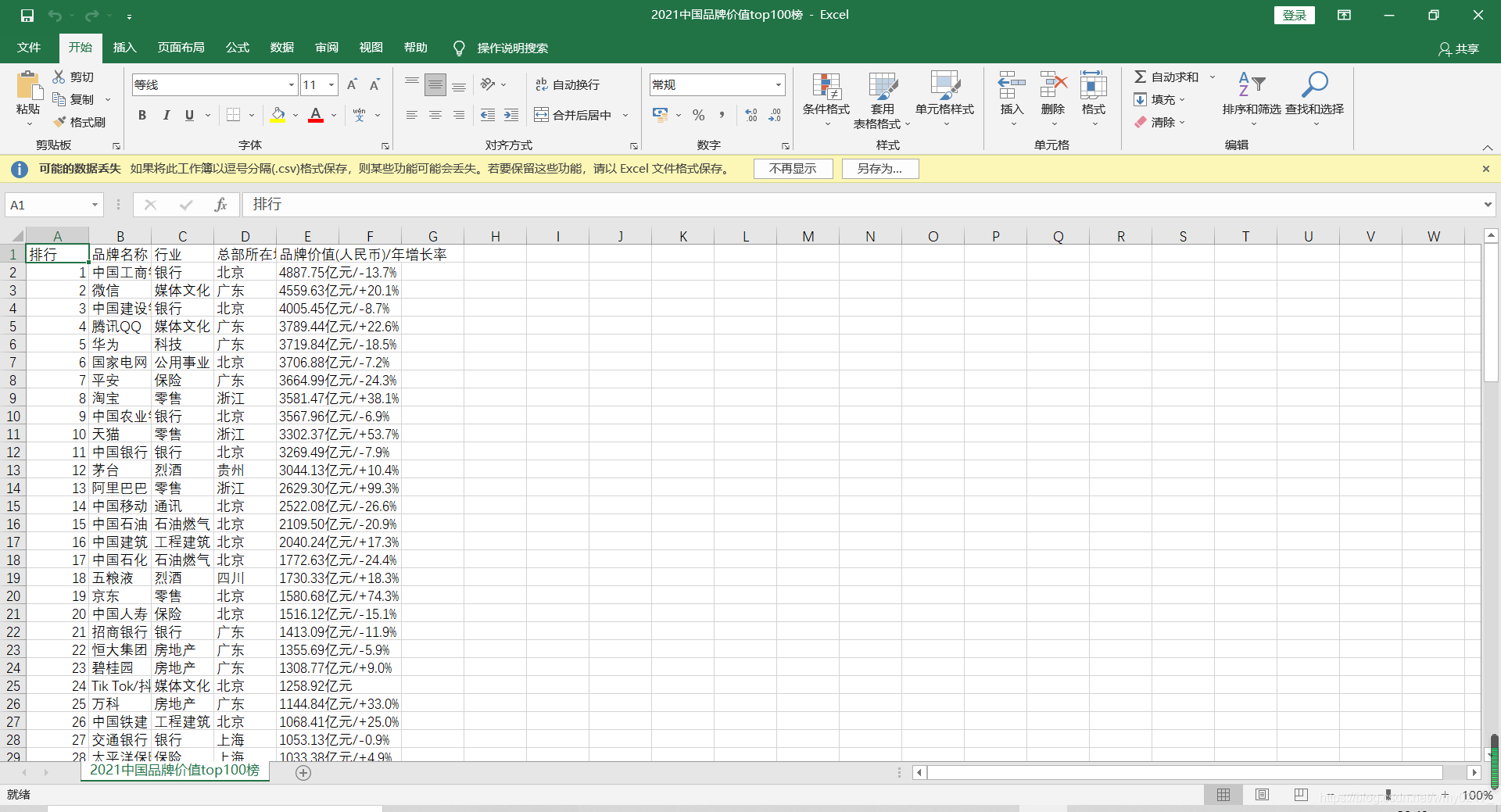This screenshot has height=812, width=1501.
Task: Click the increase decimal icon
Action: tap(751, 115)
